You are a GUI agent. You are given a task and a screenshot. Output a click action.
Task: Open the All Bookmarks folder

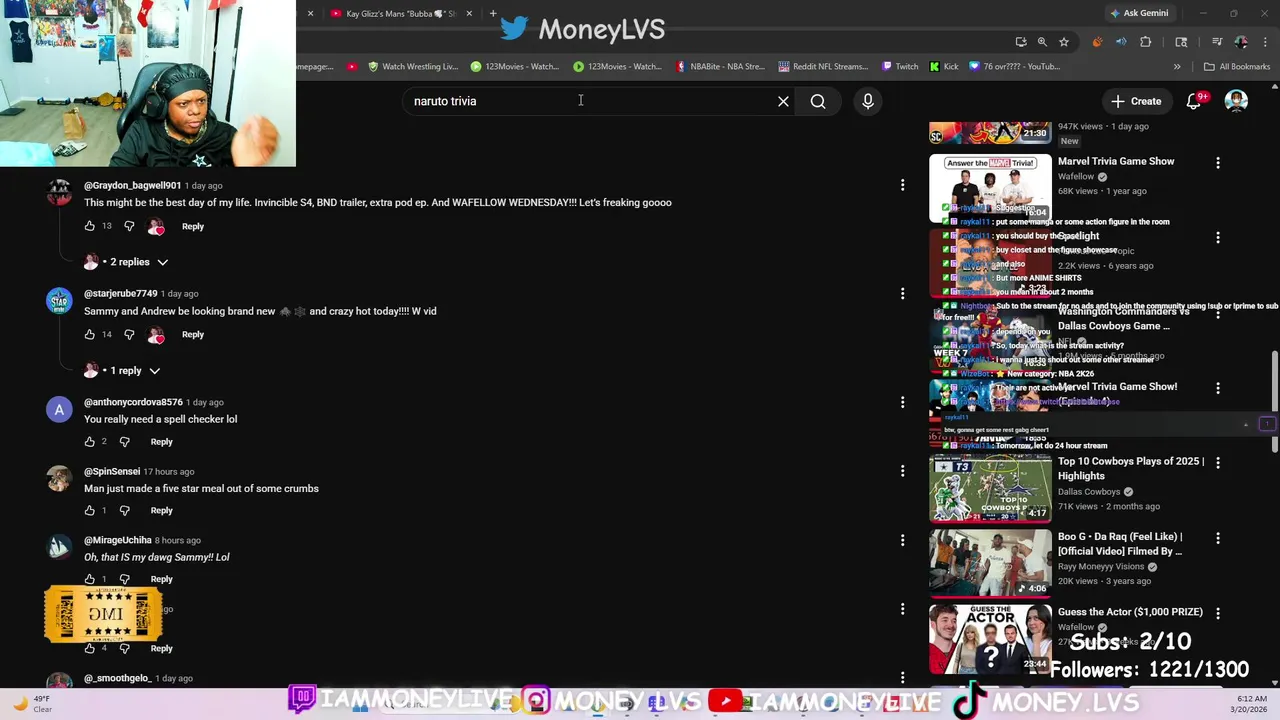click(1237, 66)
